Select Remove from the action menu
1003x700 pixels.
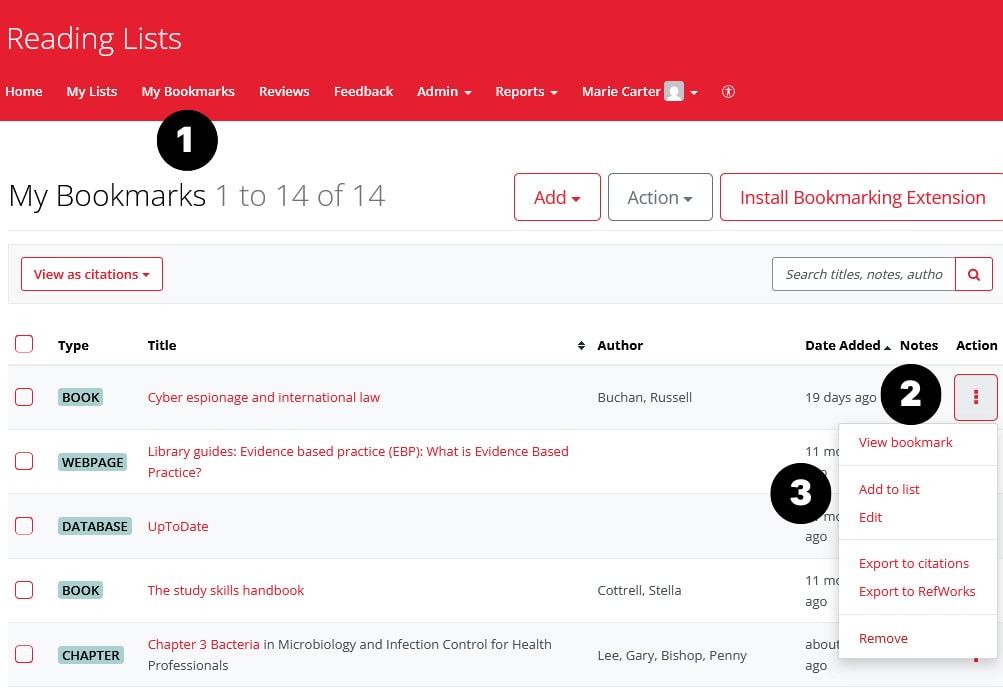point(883,638)
